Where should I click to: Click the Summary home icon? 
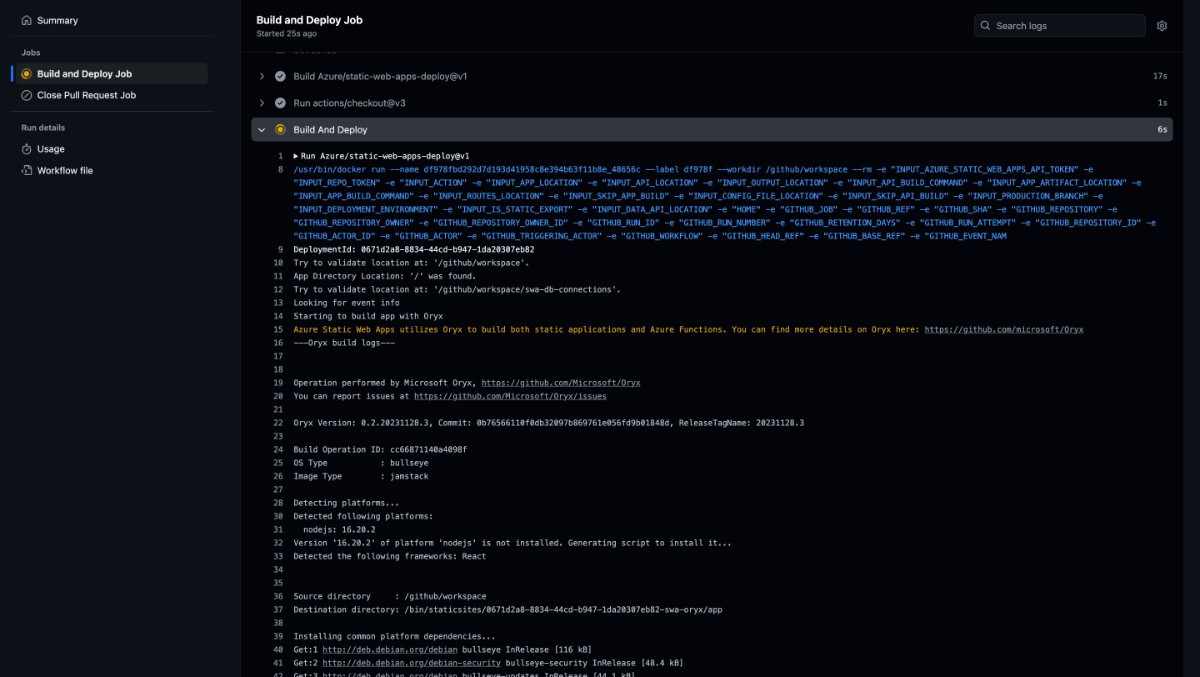tap(27, 20)
